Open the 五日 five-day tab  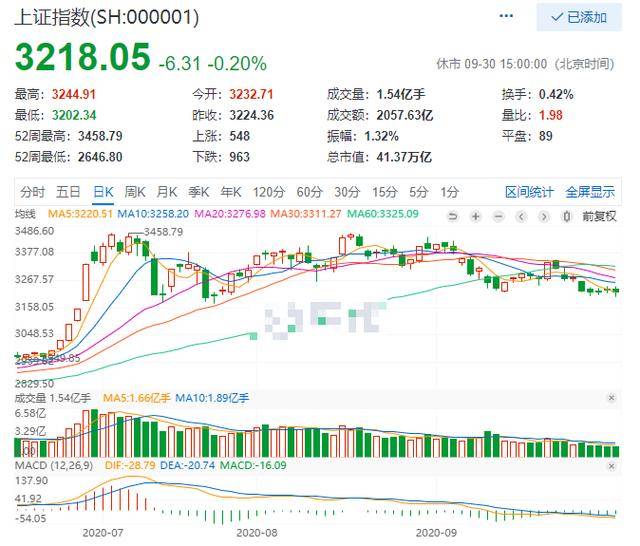click(x=68, y=192)
